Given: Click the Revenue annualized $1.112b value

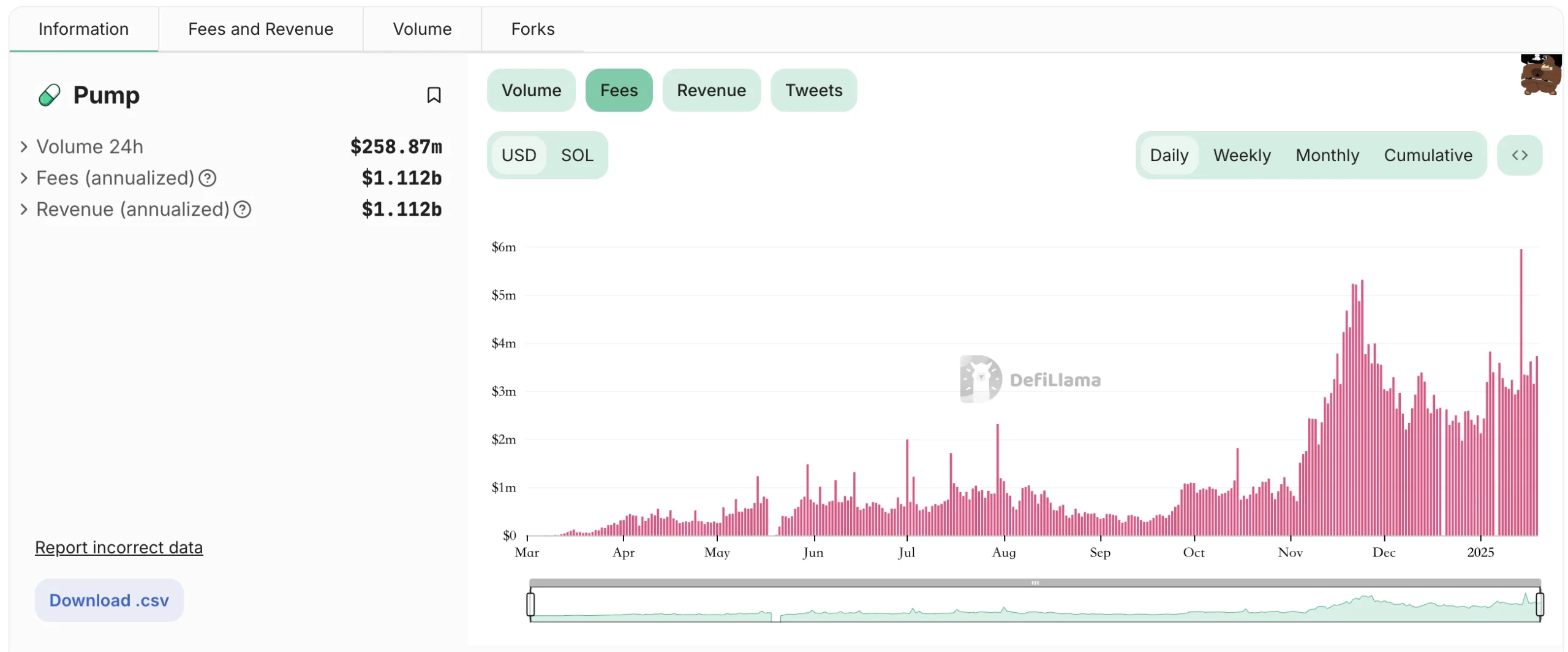Looking at the screenshot, I should (x=401, y=210).
